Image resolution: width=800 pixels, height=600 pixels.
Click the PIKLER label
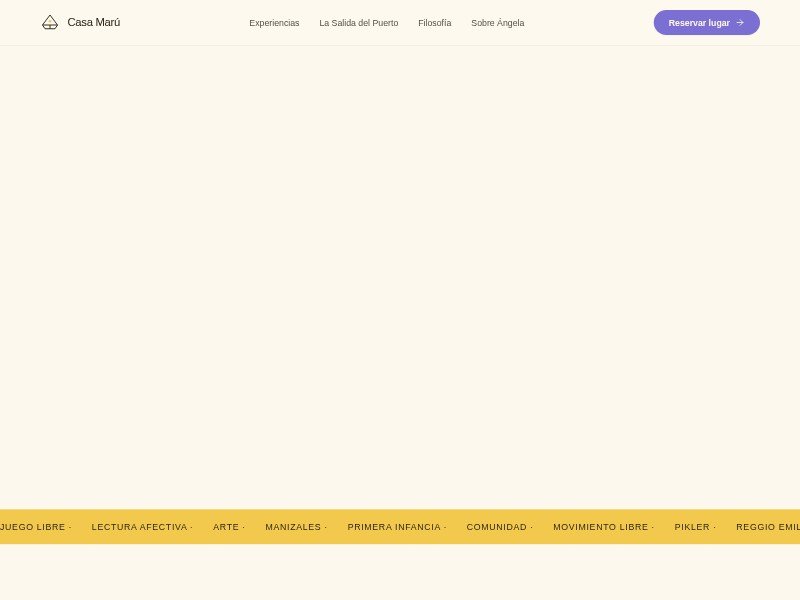(690, 527)
